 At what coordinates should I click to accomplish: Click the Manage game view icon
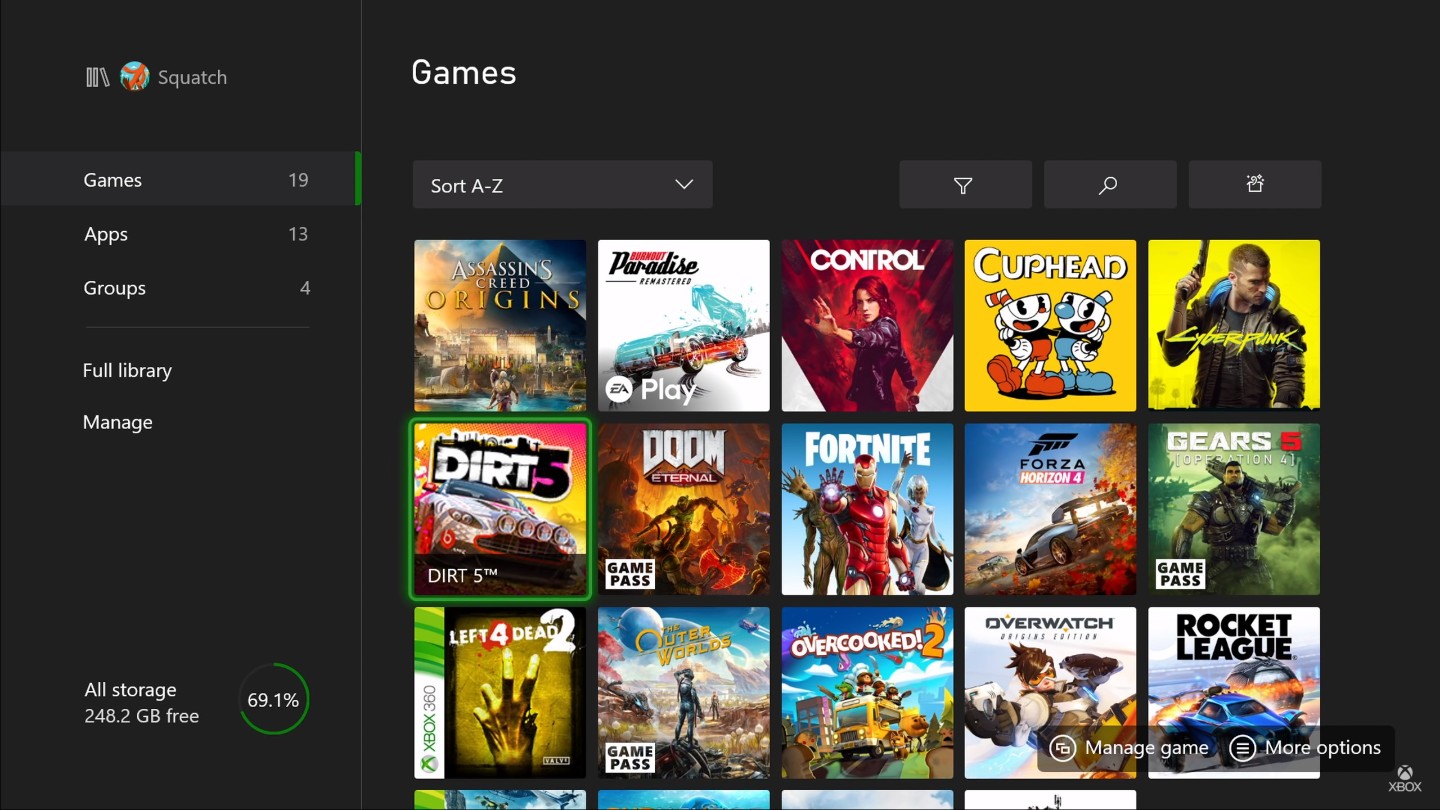tap(1063, 748)
